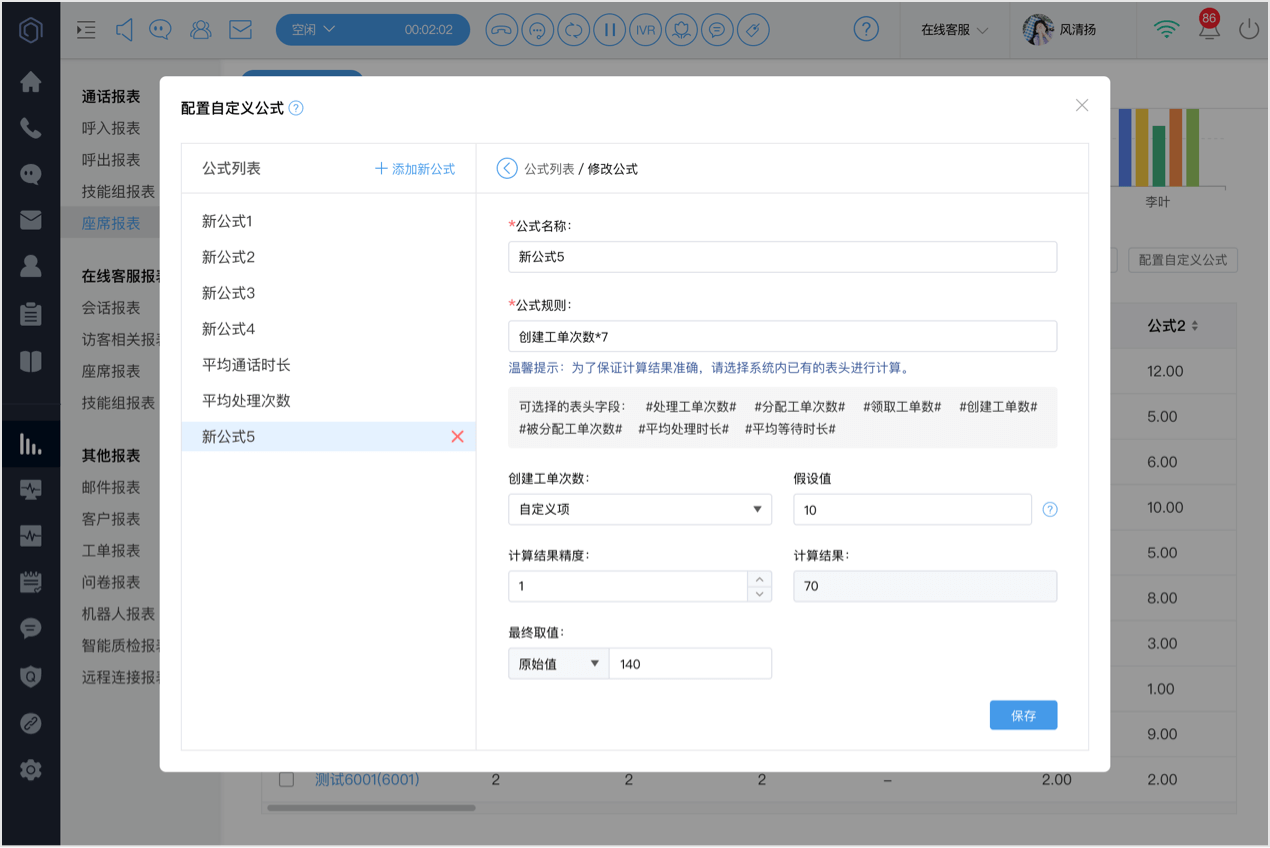Screen dimensions: 1270x848
Task: Select 新公式2 in formula list
Action: pos(328,257)
